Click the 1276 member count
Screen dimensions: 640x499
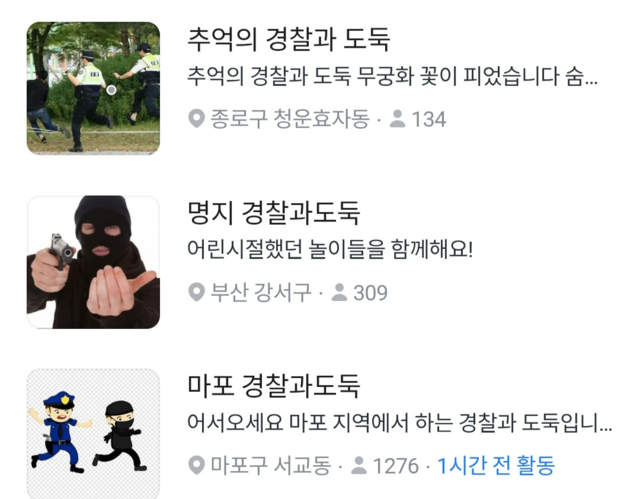pyautogui.click(x=396, y=466)
